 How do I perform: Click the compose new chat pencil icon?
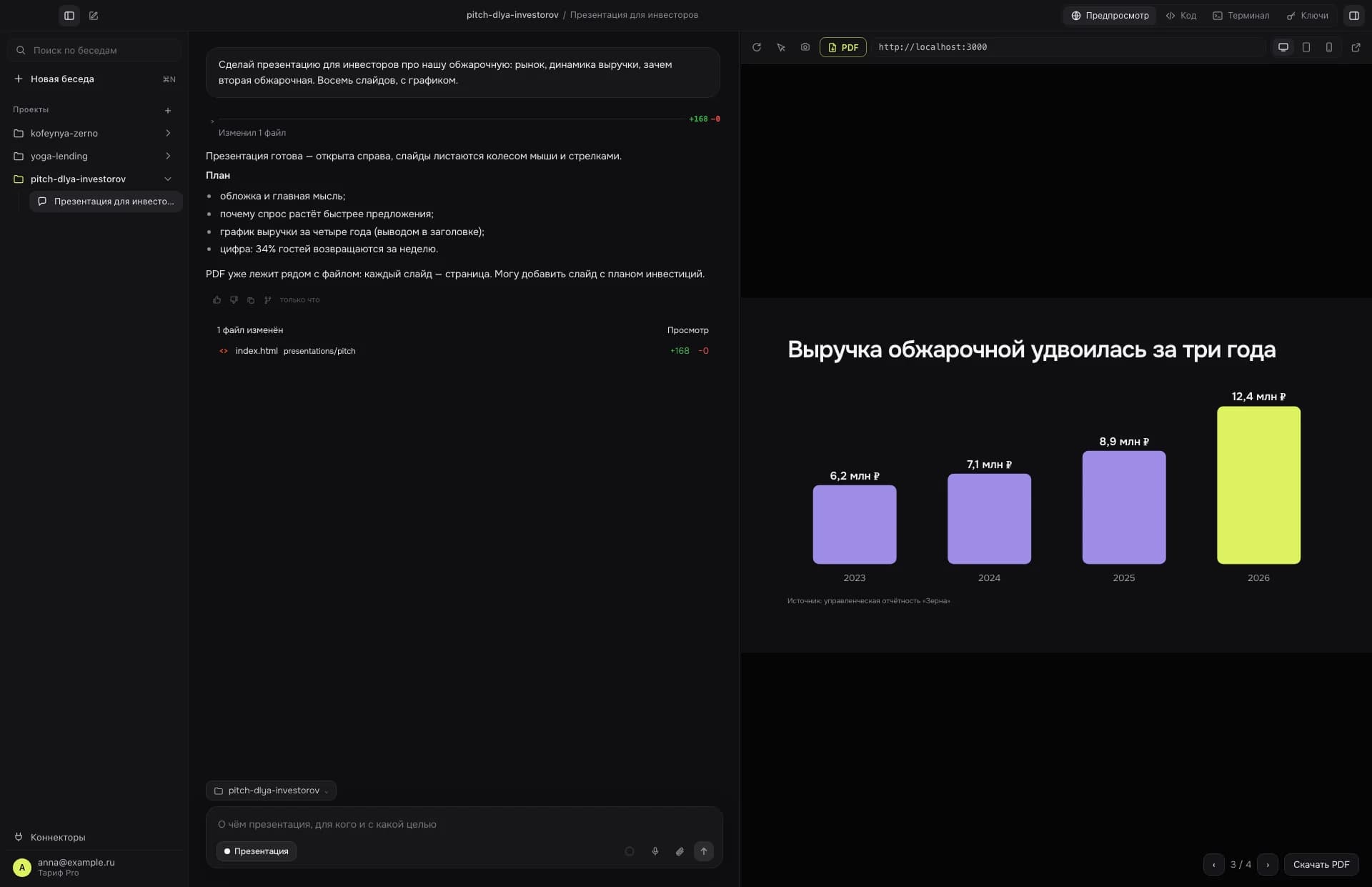coord(94,15)
